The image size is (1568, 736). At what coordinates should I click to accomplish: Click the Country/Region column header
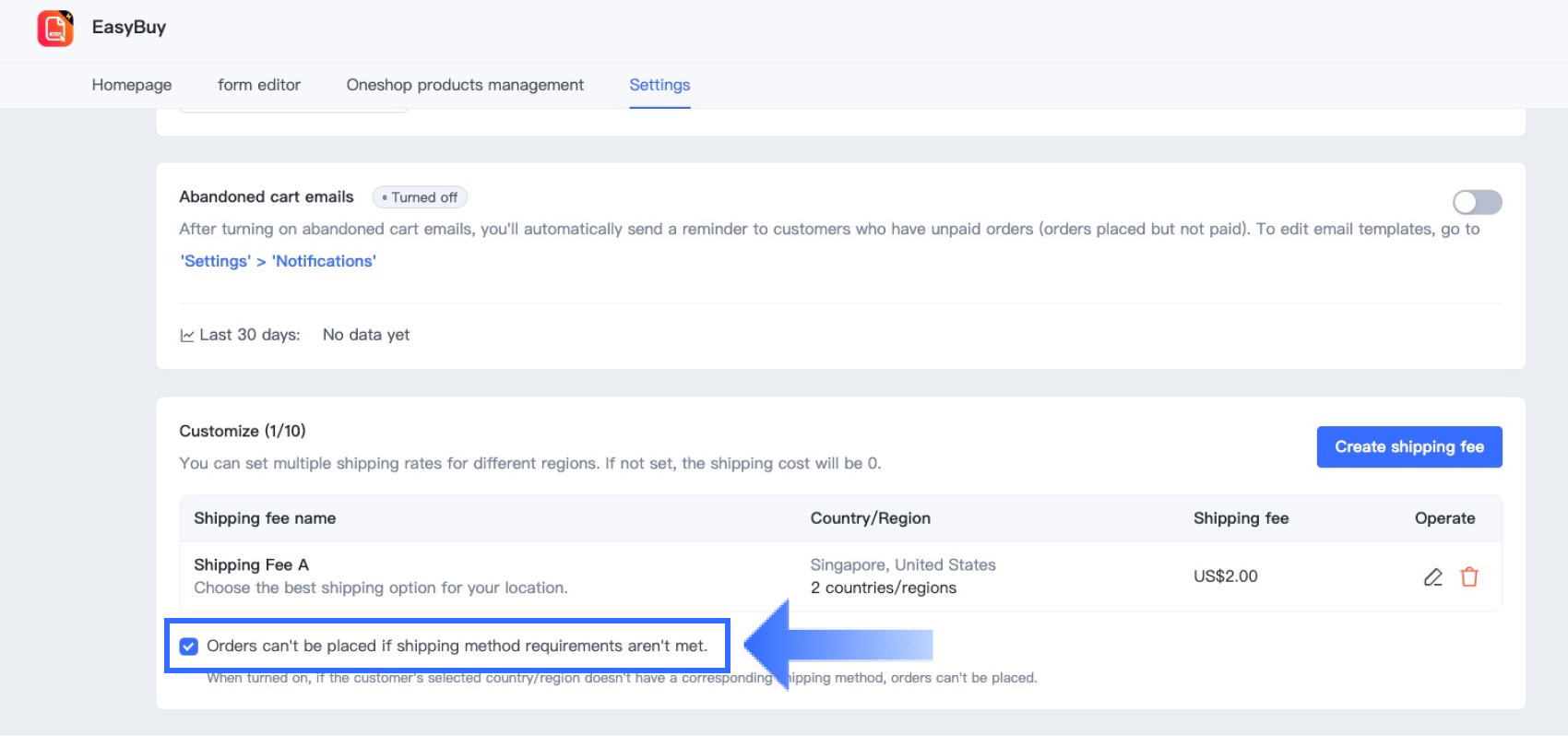[870, 518]
